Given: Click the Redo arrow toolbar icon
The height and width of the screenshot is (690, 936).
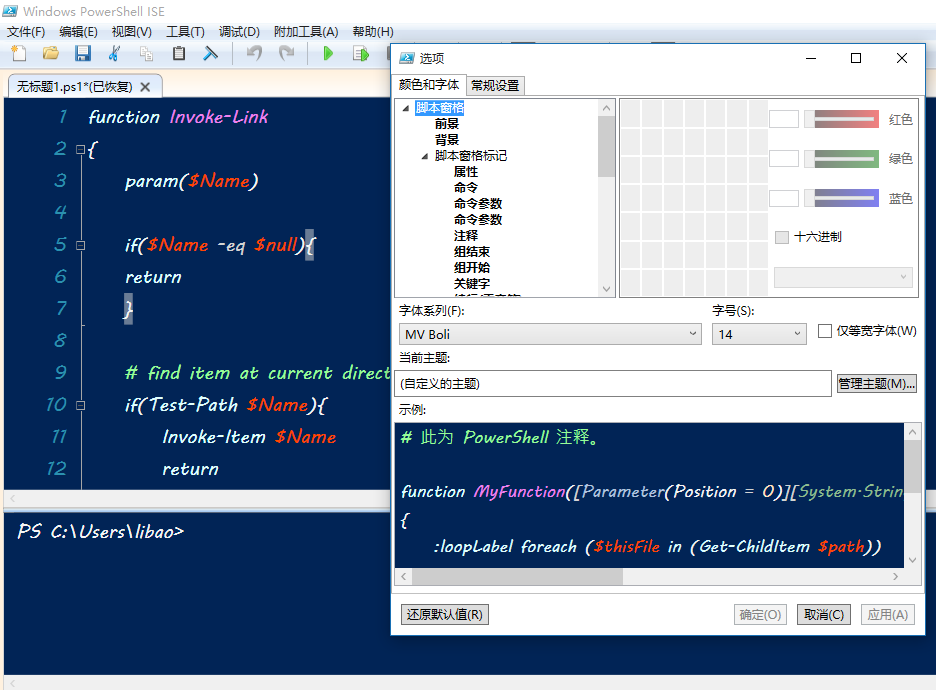Looking at the screenshot, I should pos(287,54).
